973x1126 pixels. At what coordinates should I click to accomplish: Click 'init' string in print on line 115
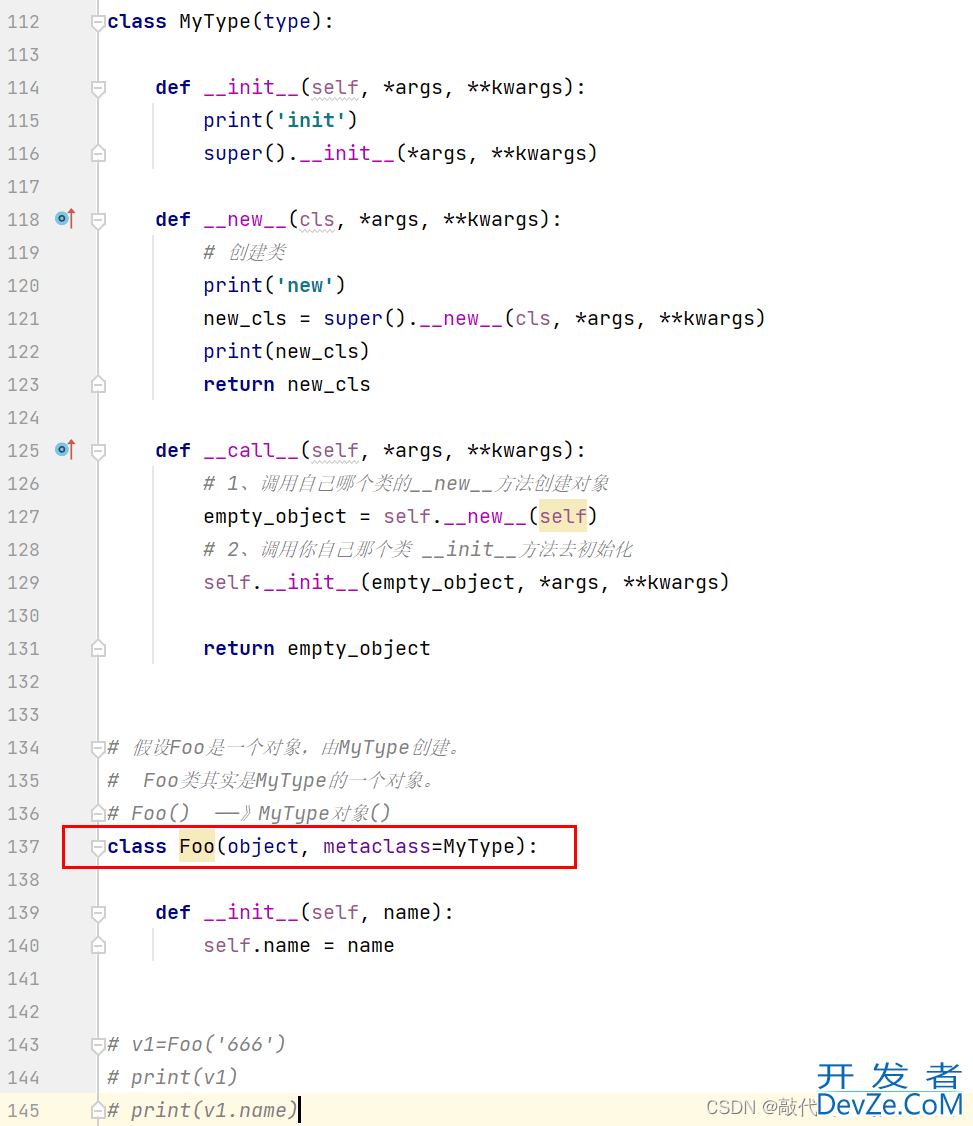pos(311,120)
